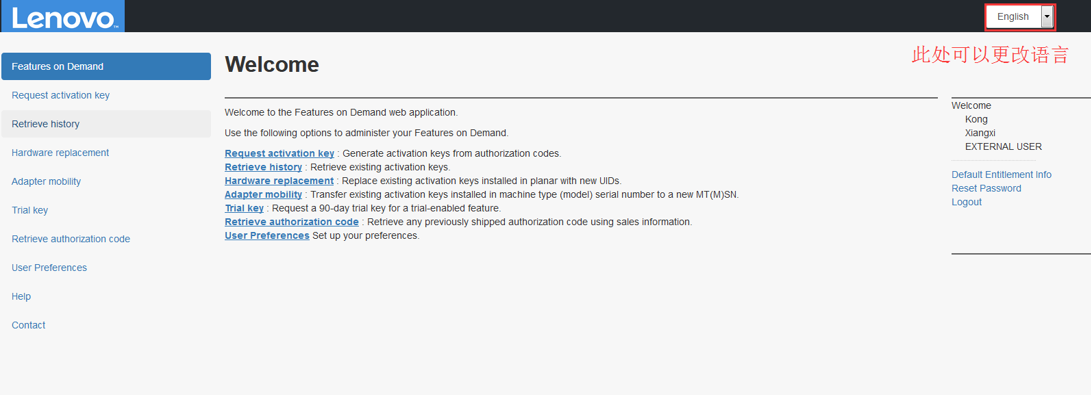This screenshot has width=1091, height=395.
Task: Follow the bold Adapter mobility link
Action: pos(263,195)
